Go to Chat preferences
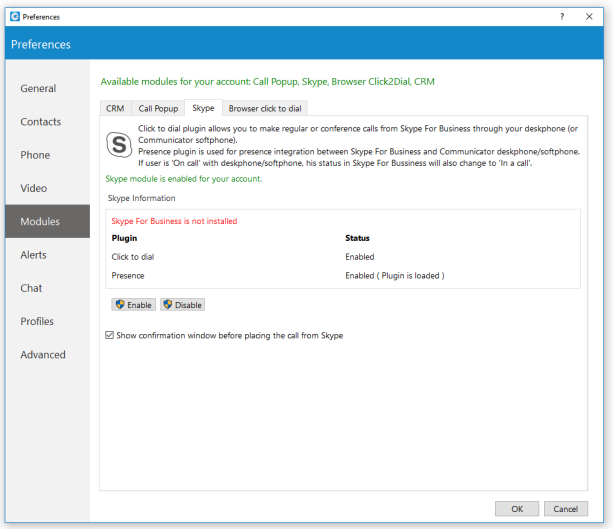This screenshot has width=613, height=529. [x=47, y=288]
